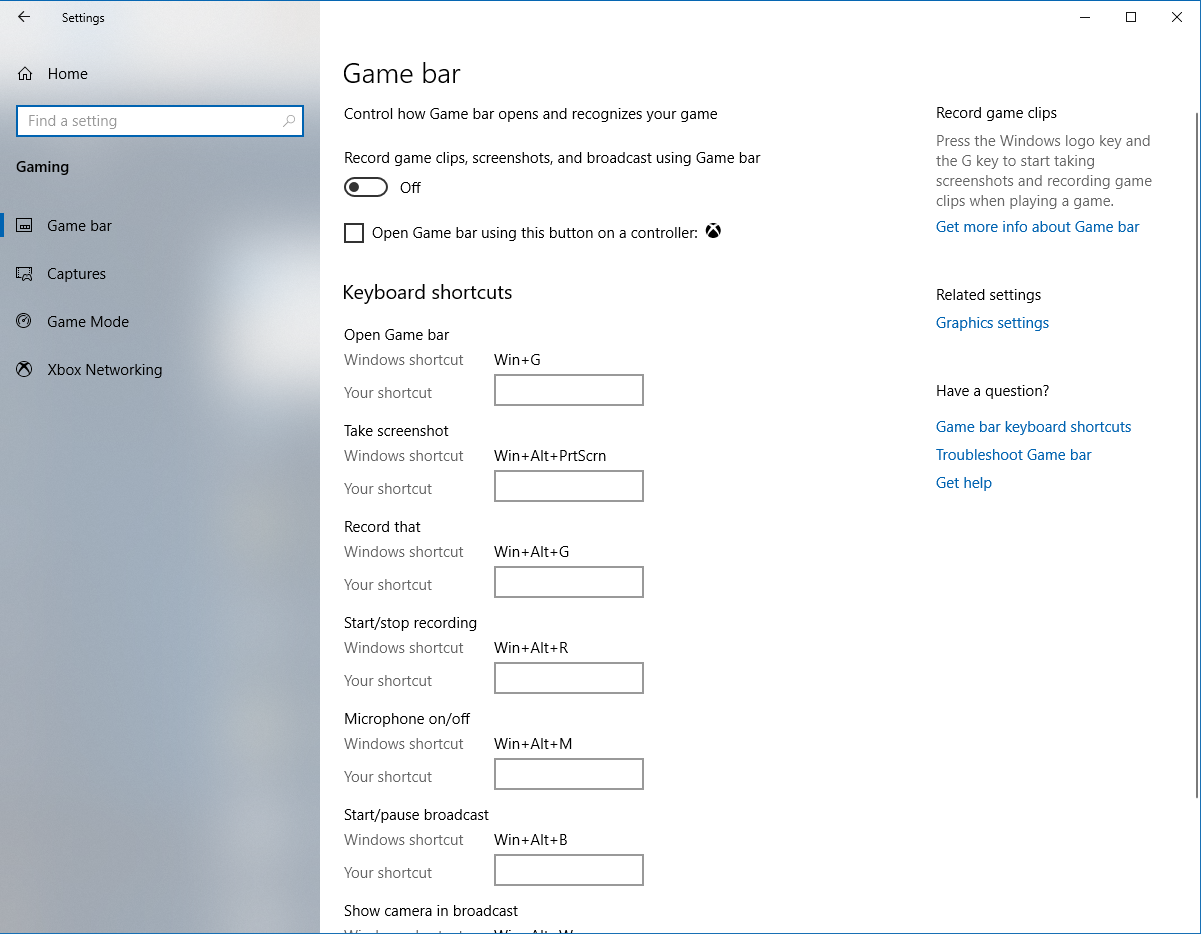The image size is (1201, 934).
Task: Open Game bar keyboard shortcuts link
Action: [1033, 427]
